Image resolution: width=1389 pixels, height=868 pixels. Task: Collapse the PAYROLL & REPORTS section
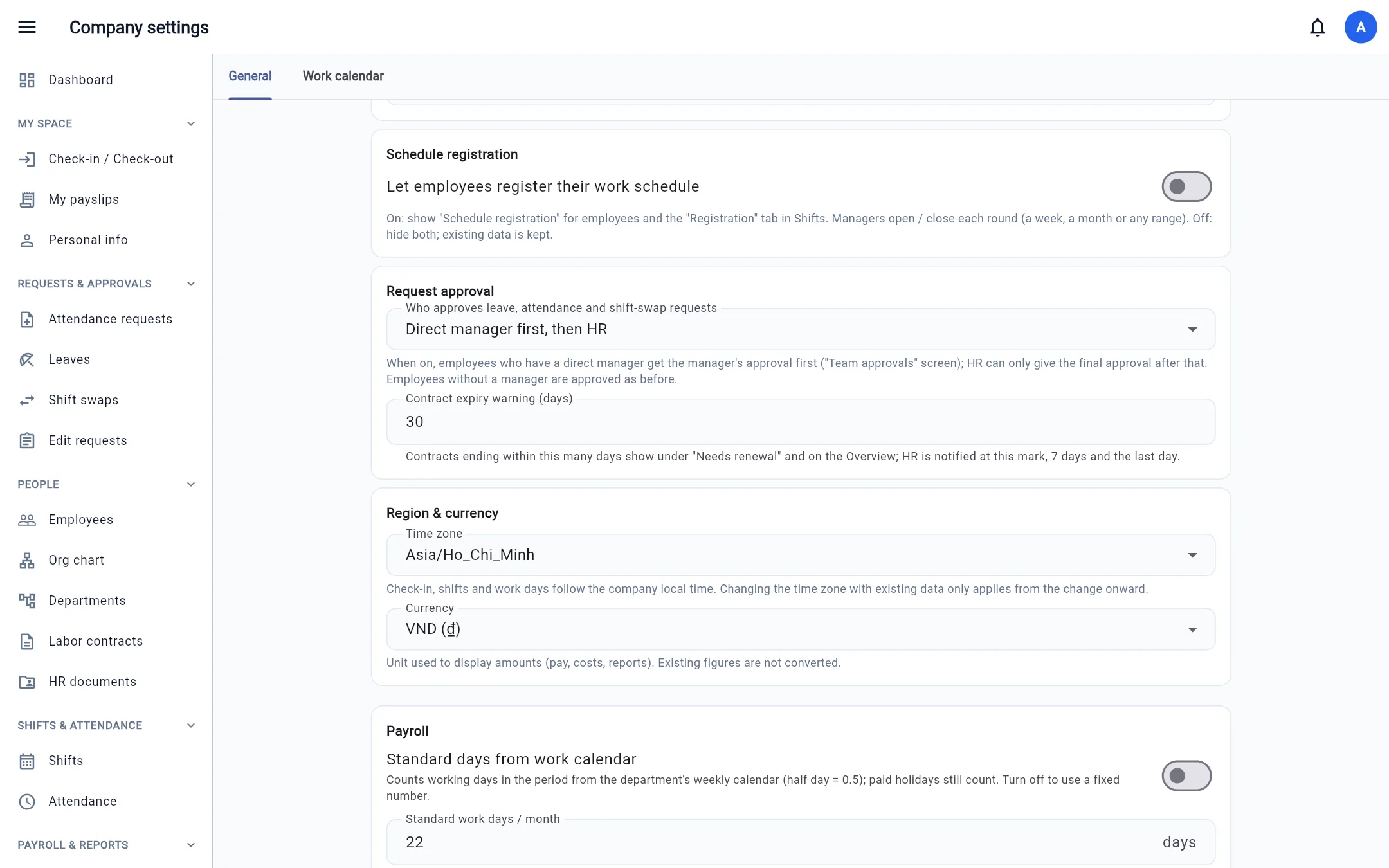[191, 845]
